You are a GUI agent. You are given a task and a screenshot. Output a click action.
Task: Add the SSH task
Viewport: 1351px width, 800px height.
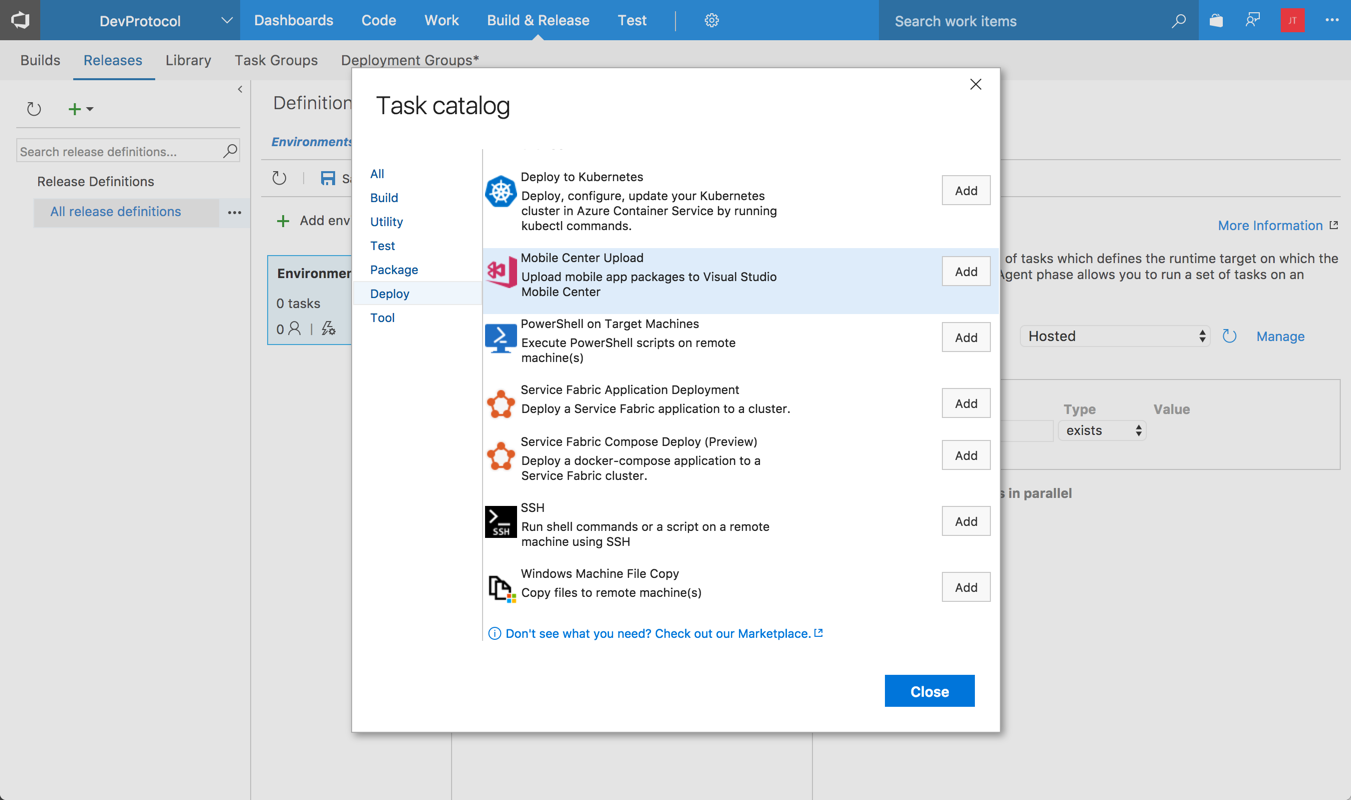(966, 521)
